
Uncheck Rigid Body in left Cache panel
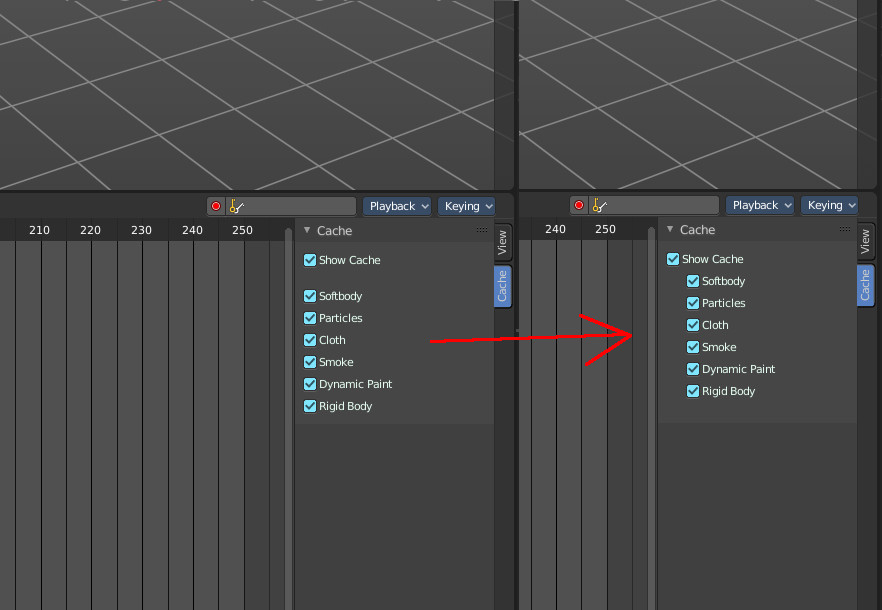310,406
